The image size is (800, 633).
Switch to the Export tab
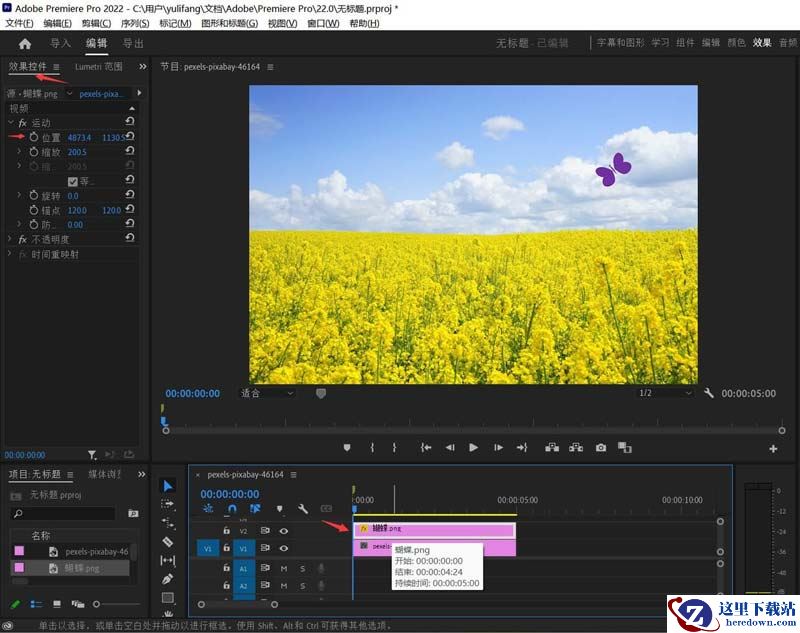pos(133,44)
